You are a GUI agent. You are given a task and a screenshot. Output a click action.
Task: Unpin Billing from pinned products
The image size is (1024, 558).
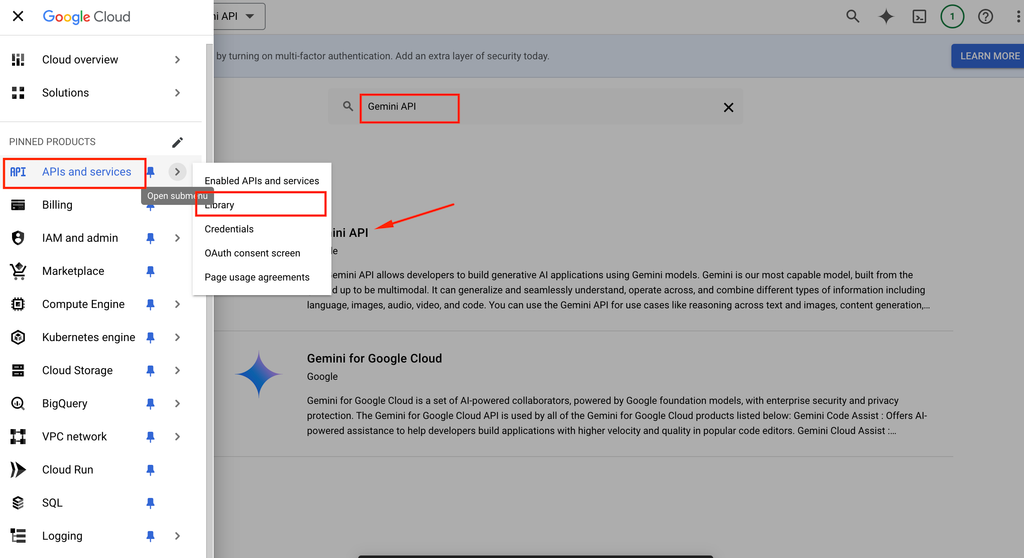click(150, 205)
